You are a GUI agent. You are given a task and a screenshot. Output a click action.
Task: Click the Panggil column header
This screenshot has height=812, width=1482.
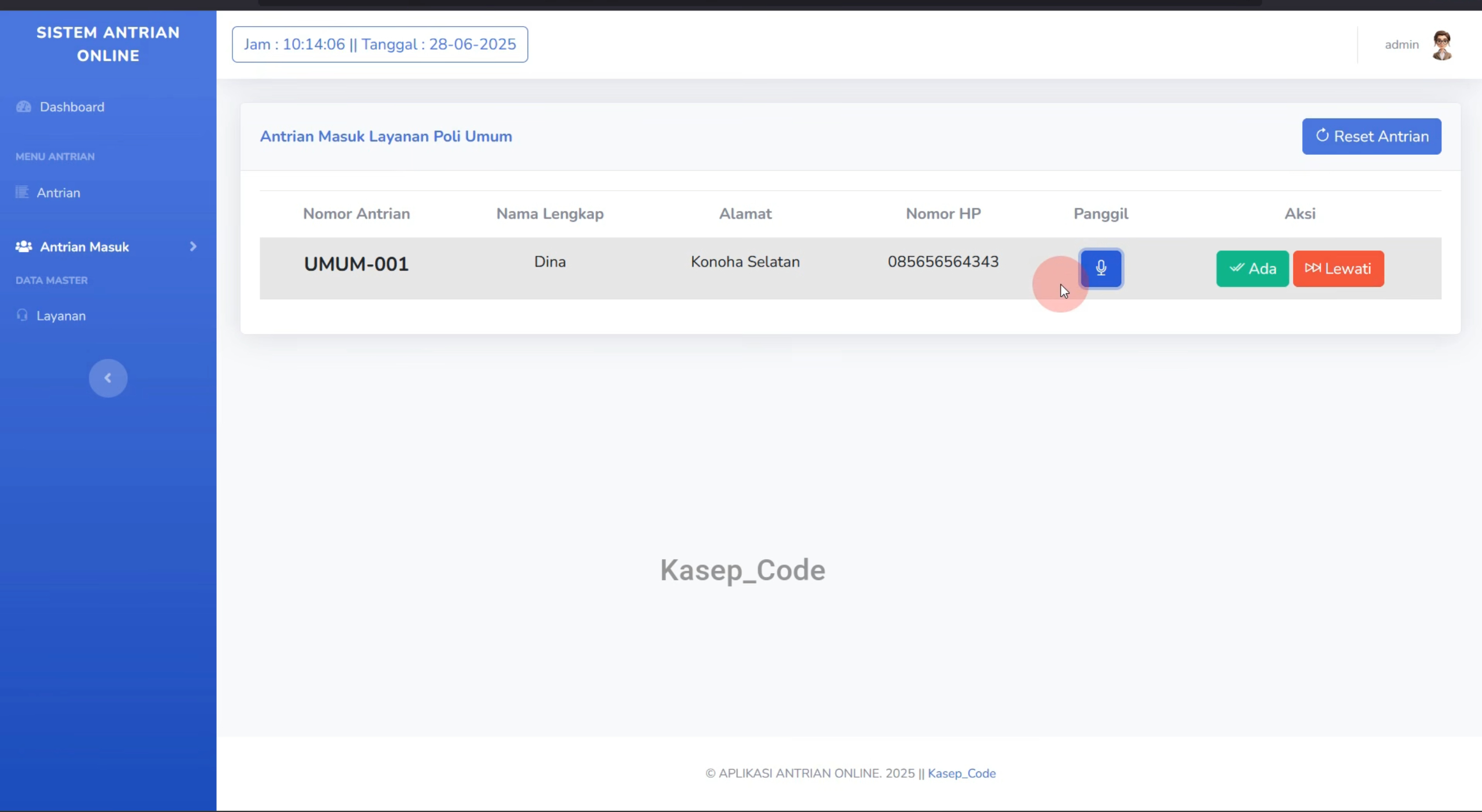click(x=1101, y=214)
